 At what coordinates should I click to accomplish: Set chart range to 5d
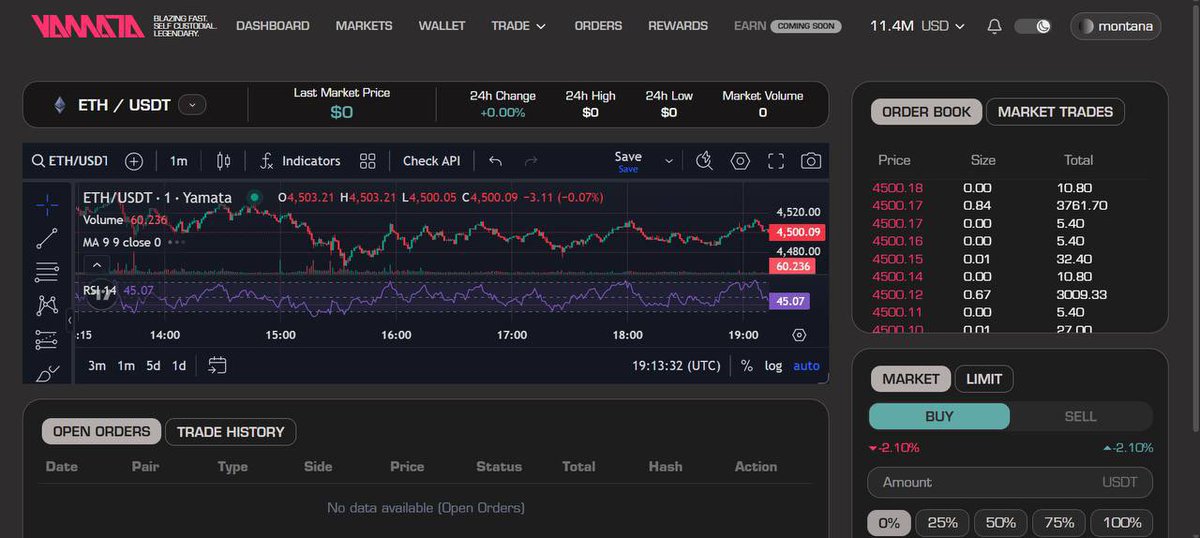pyautogui.click(x=153, y=366)
